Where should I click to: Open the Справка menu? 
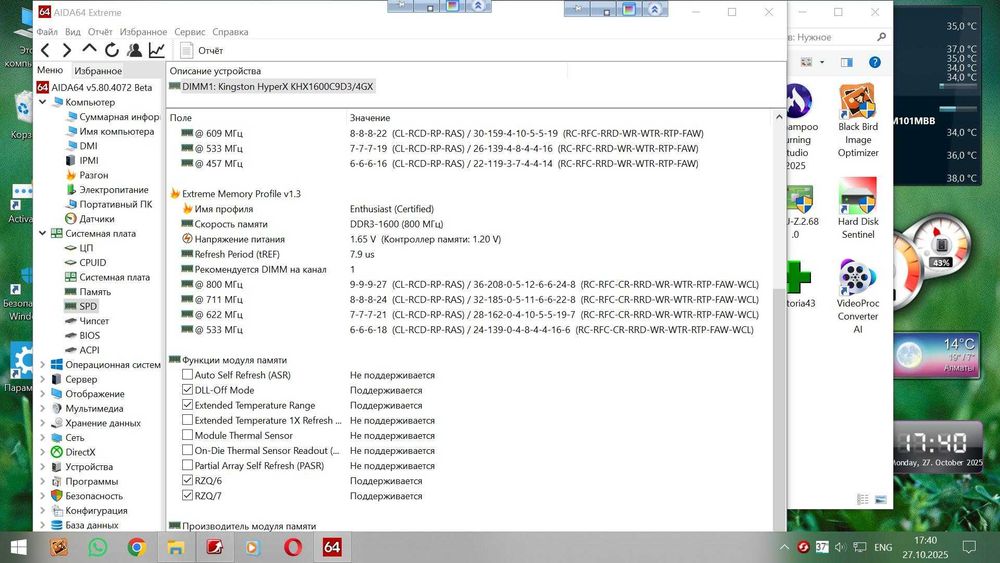tap(230, 32)
